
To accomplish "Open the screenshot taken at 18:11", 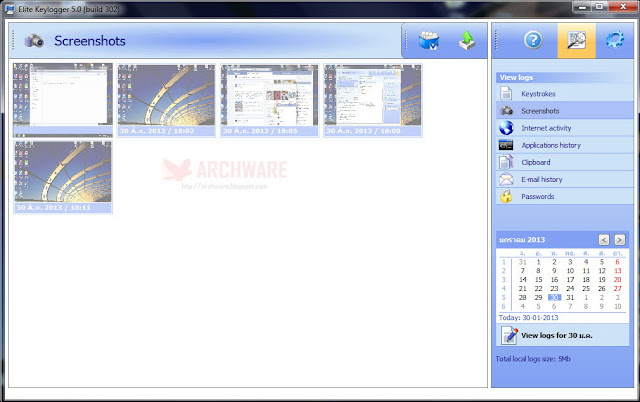I will [x=63, y=176].
